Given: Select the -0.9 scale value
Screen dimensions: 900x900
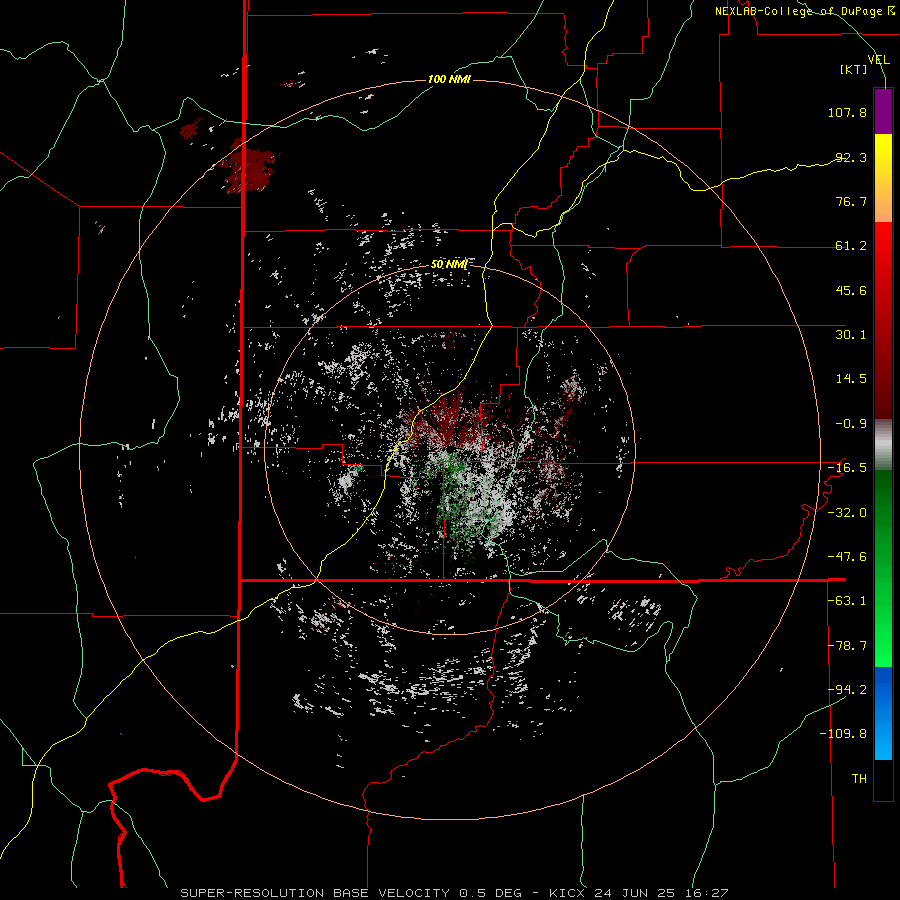Looking at the screenshot, I should [x=851, y=424].
